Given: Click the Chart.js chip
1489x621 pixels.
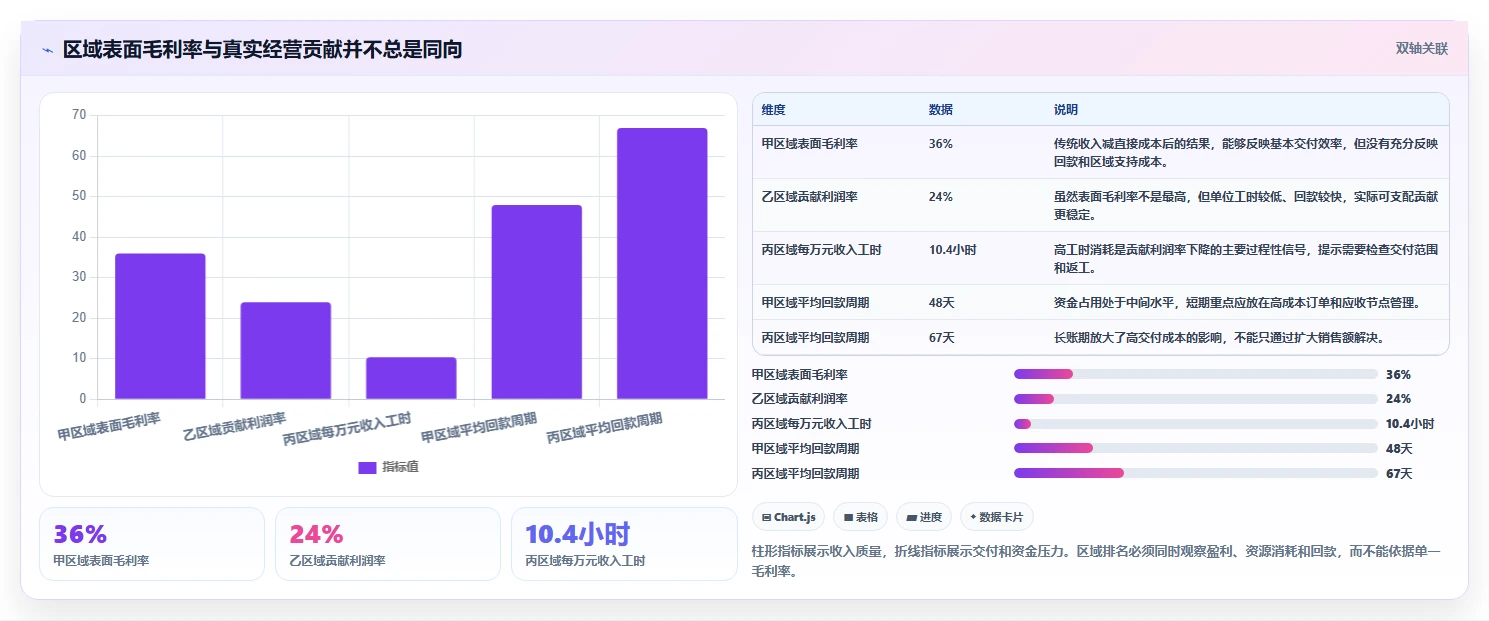Looking at the screenshot, I should [x=788, y=517].
